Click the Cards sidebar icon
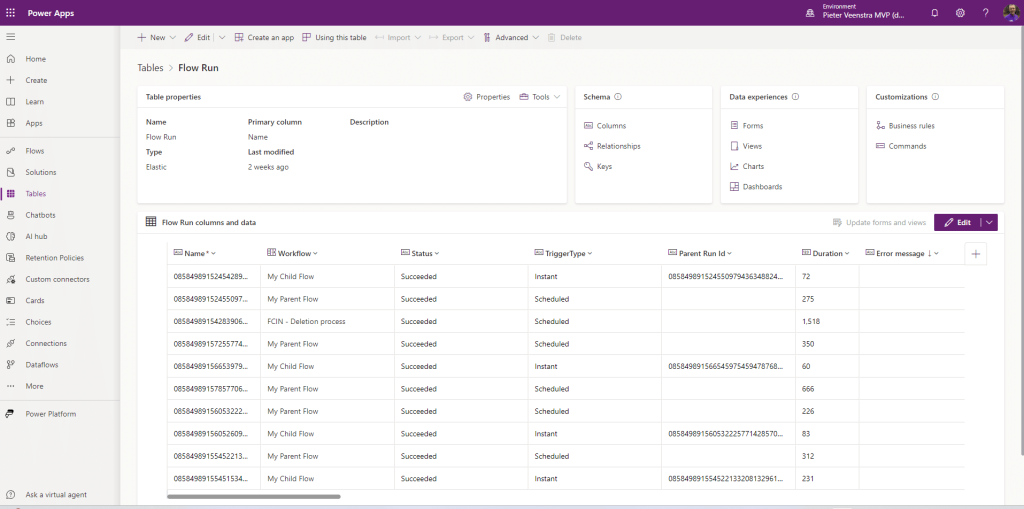The height and width of the screenshot is (509, 1024). pyautogui.click(x=10, y=301)
